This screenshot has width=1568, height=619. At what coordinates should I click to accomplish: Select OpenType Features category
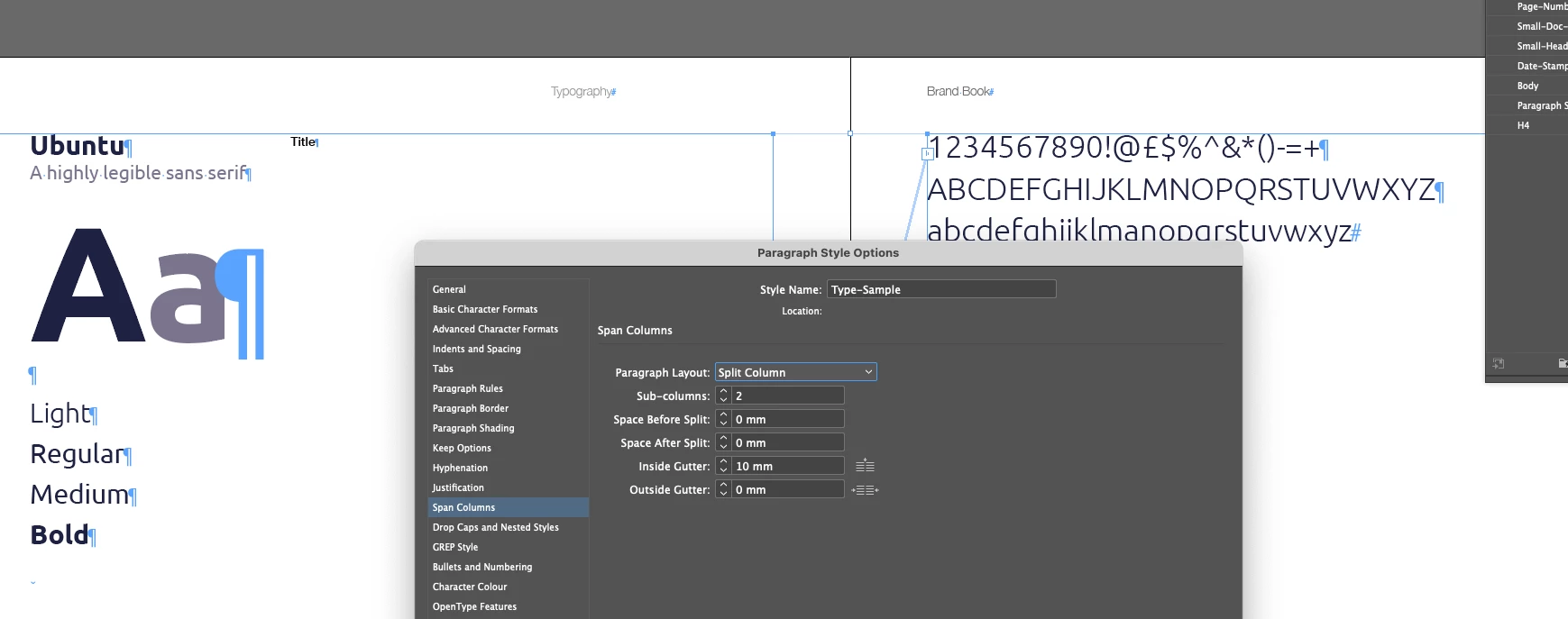pyautogui.click(x=508, y=606)
